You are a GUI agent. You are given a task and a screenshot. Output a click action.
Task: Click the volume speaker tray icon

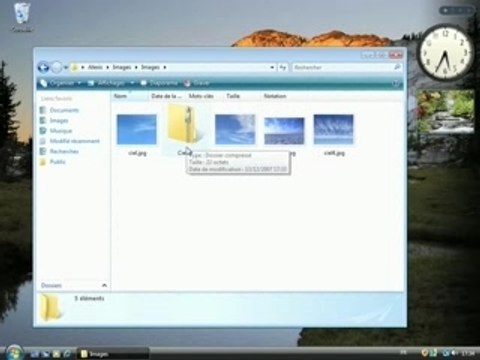tap(454, 353)
